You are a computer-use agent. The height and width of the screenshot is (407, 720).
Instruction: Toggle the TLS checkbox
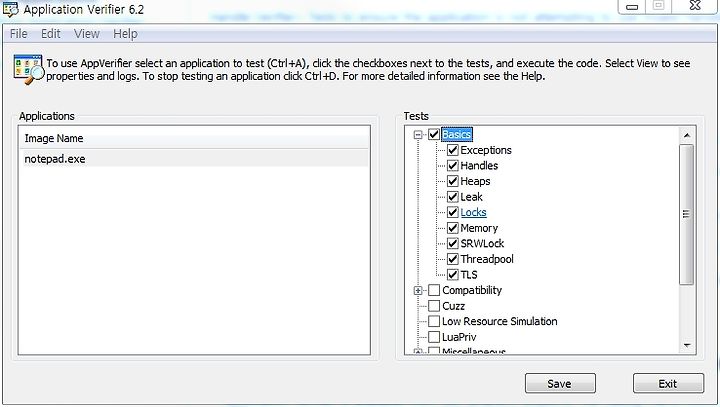453,275
